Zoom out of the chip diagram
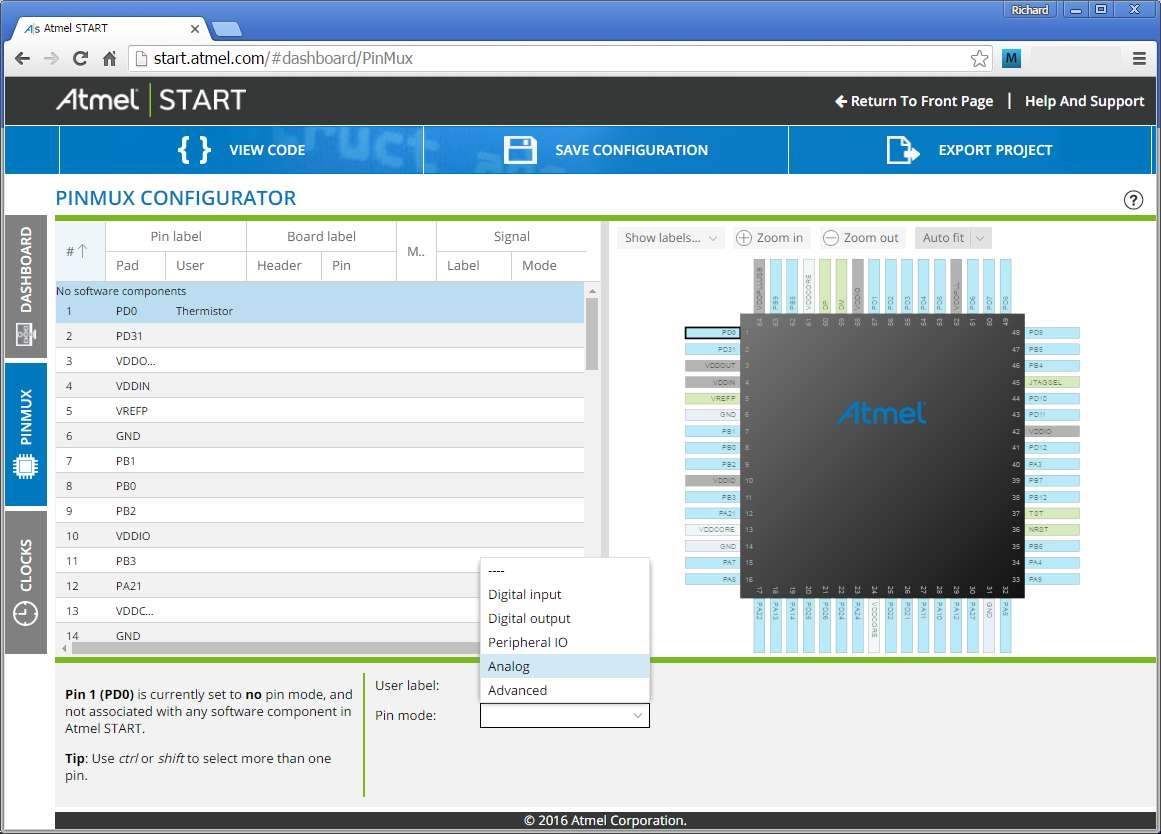Image resolution: width=1161 pixels, height=834 pixels. (x=861, y=238)
